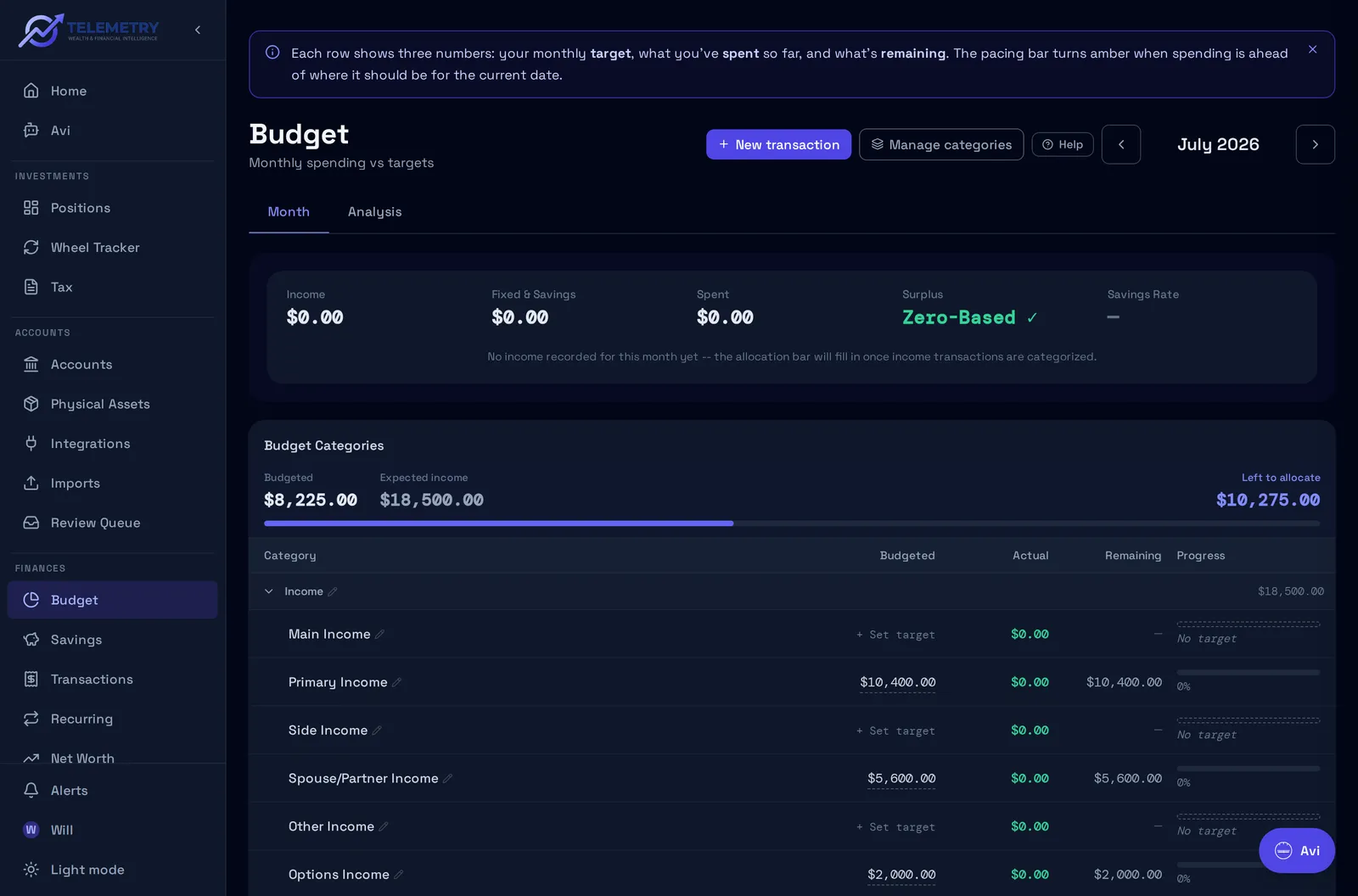The height and width of the screenshot is (896, 1358).
Task: Open the floating Avi chat button
Action: (x=1297, y=850)
